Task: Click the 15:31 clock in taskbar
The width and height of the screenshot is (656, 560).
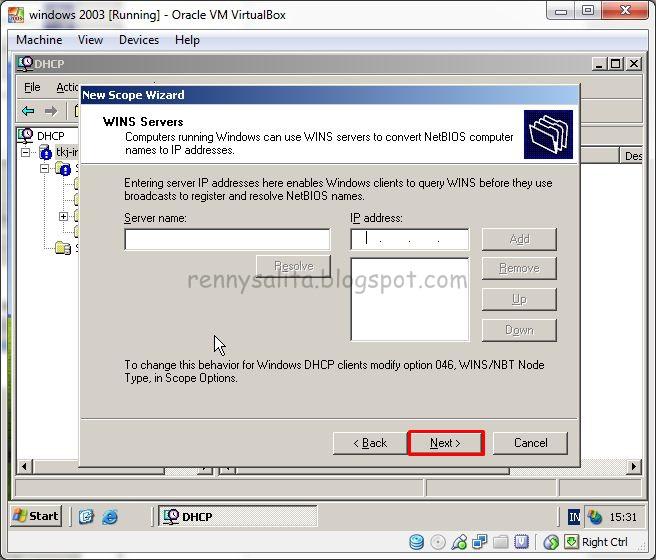Action: (623, 517)
